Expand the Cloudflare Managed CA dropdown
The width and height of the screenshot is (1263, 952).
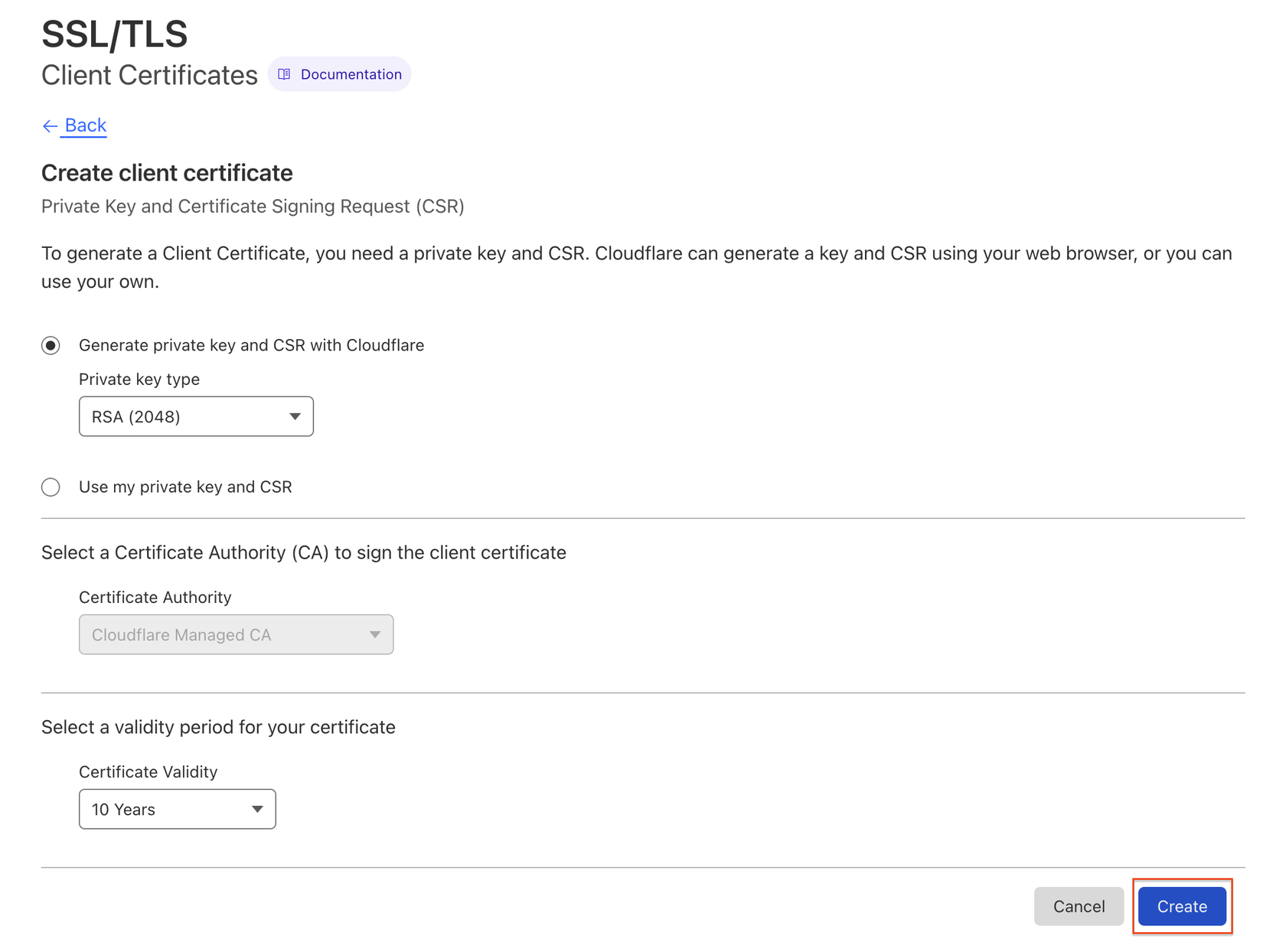tap(236, 634)
